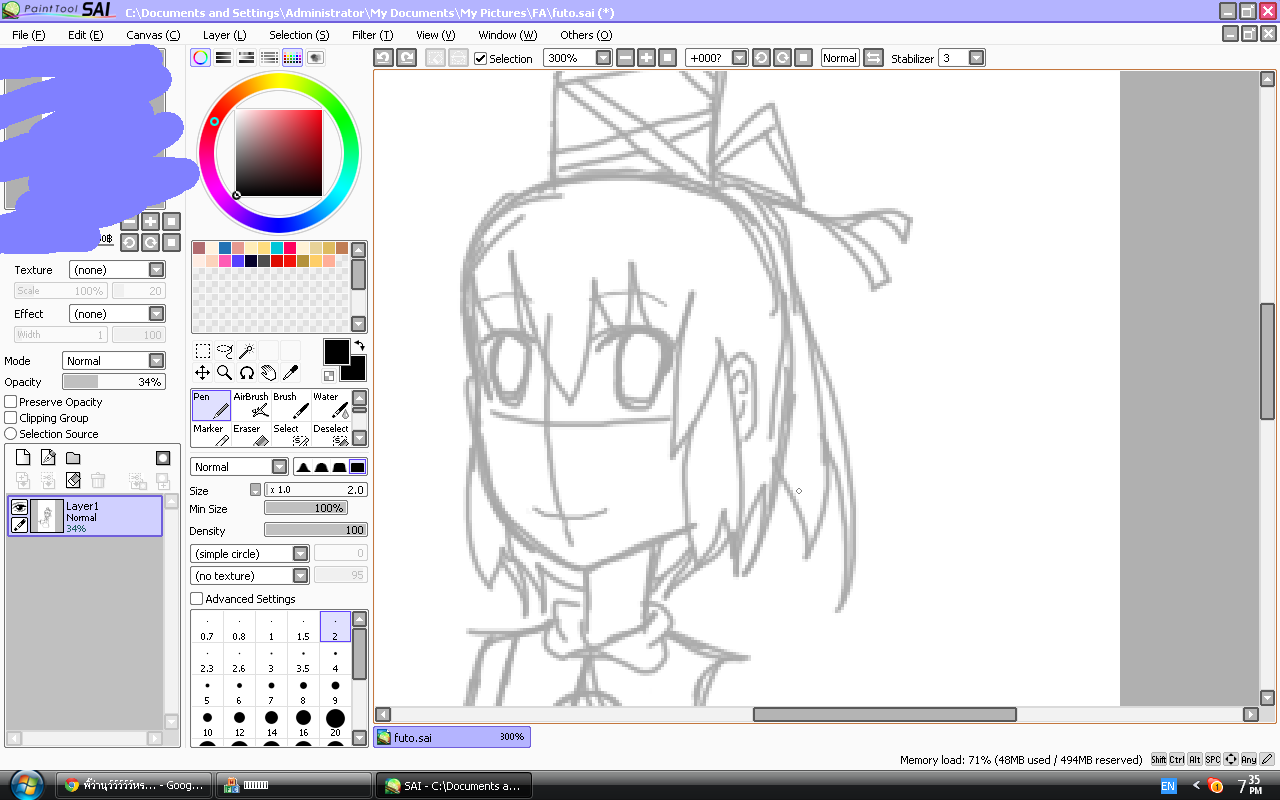Select the Brush tool
Image resolution: width=1280 pixels, height=800 pixels.
click(291, 405)
